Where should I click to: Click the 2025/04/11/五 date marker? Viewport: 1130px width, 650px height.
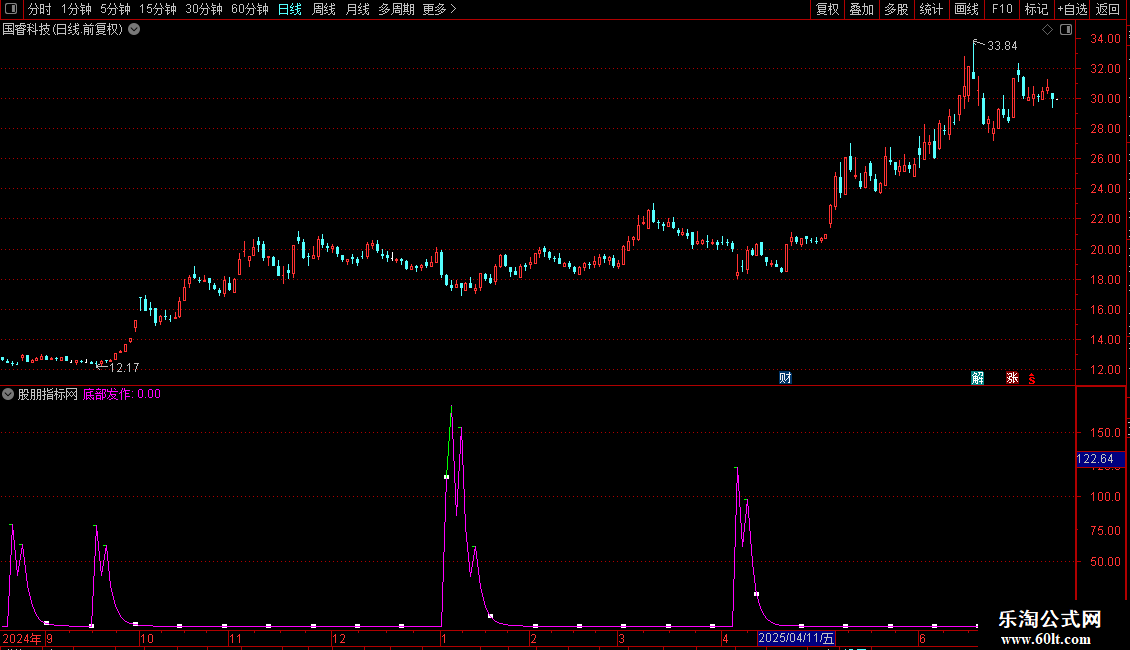(796, 638)
